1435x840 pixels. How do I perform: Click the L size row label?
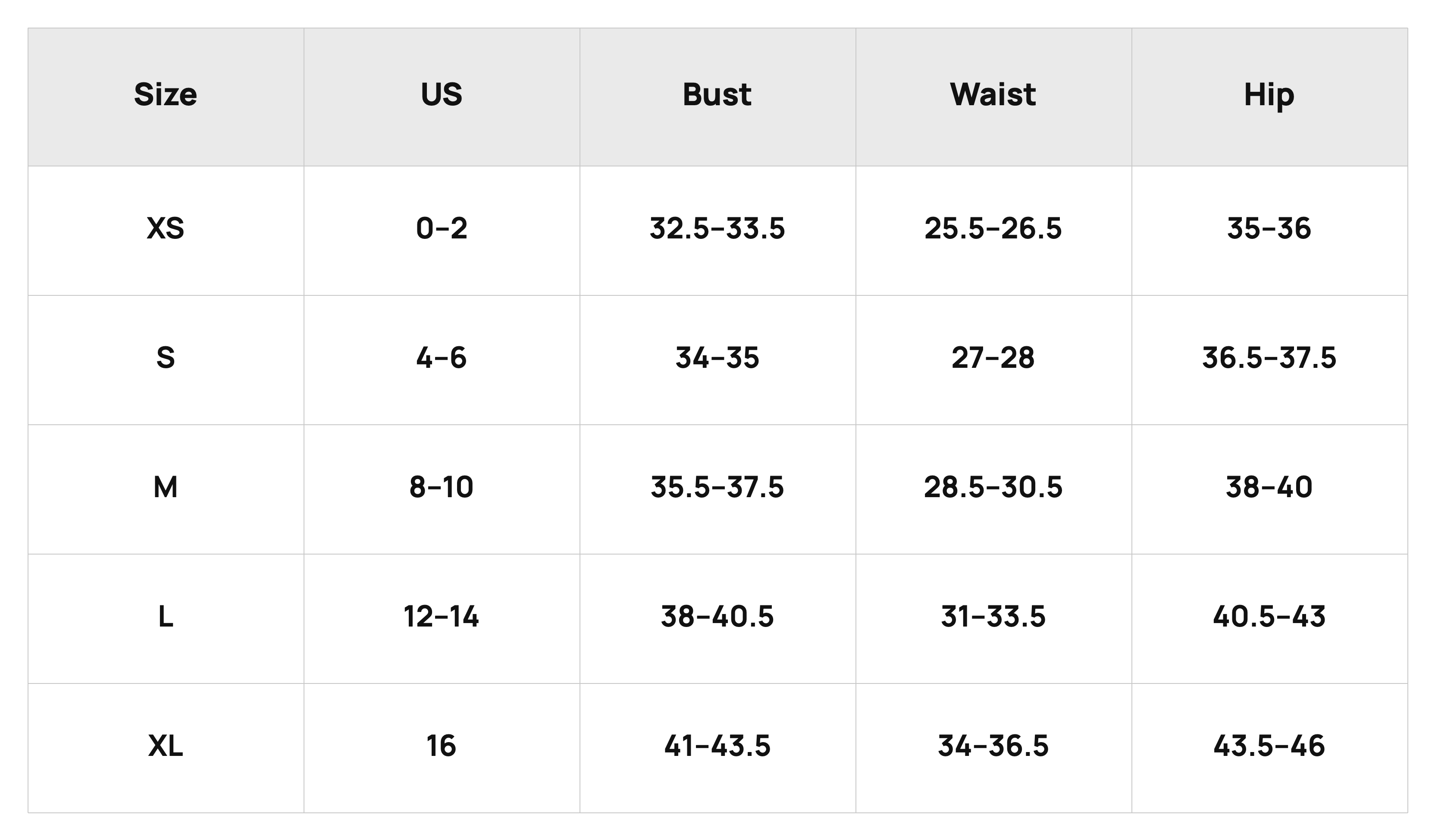coord(166,617)
